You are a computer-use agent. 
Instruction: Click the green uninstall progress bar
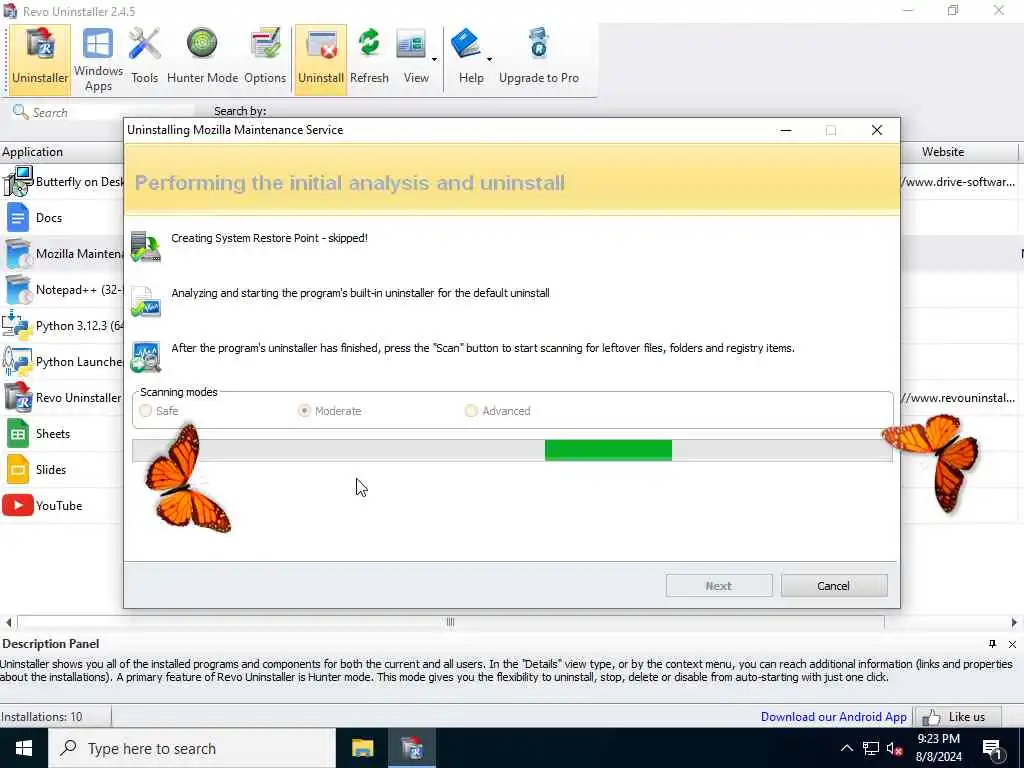tap(608, 450)
